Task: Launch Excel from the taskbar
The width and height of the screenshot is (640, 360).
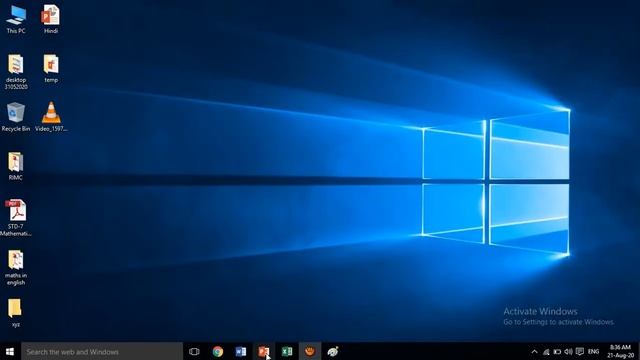Action: coord(287,351)
